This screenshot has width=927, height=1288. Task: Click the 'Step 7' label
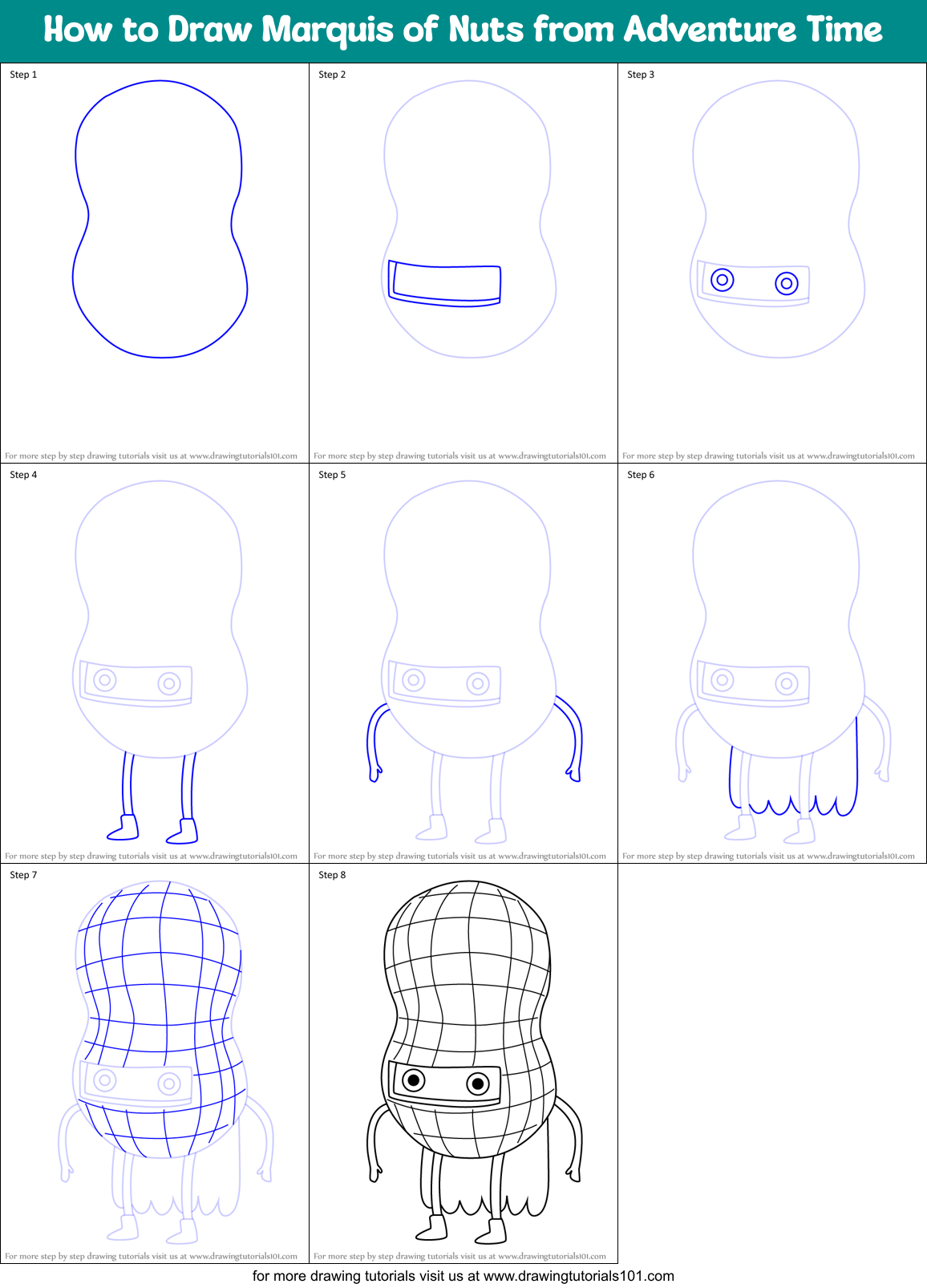pyautogui.click(x=23, y=875)
